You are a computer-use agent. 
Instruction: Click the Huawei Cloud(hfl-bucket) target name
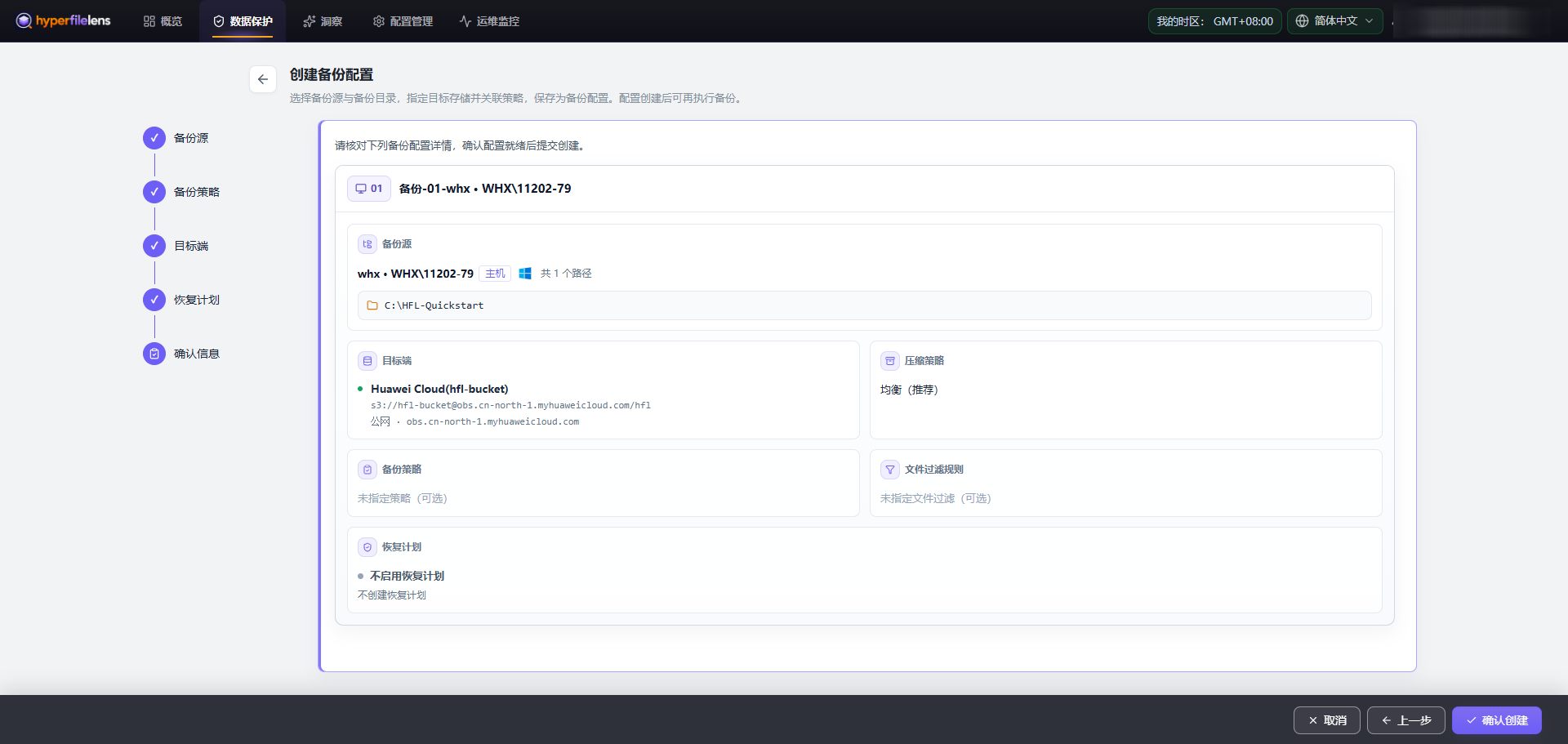click(x=439, y=389)
